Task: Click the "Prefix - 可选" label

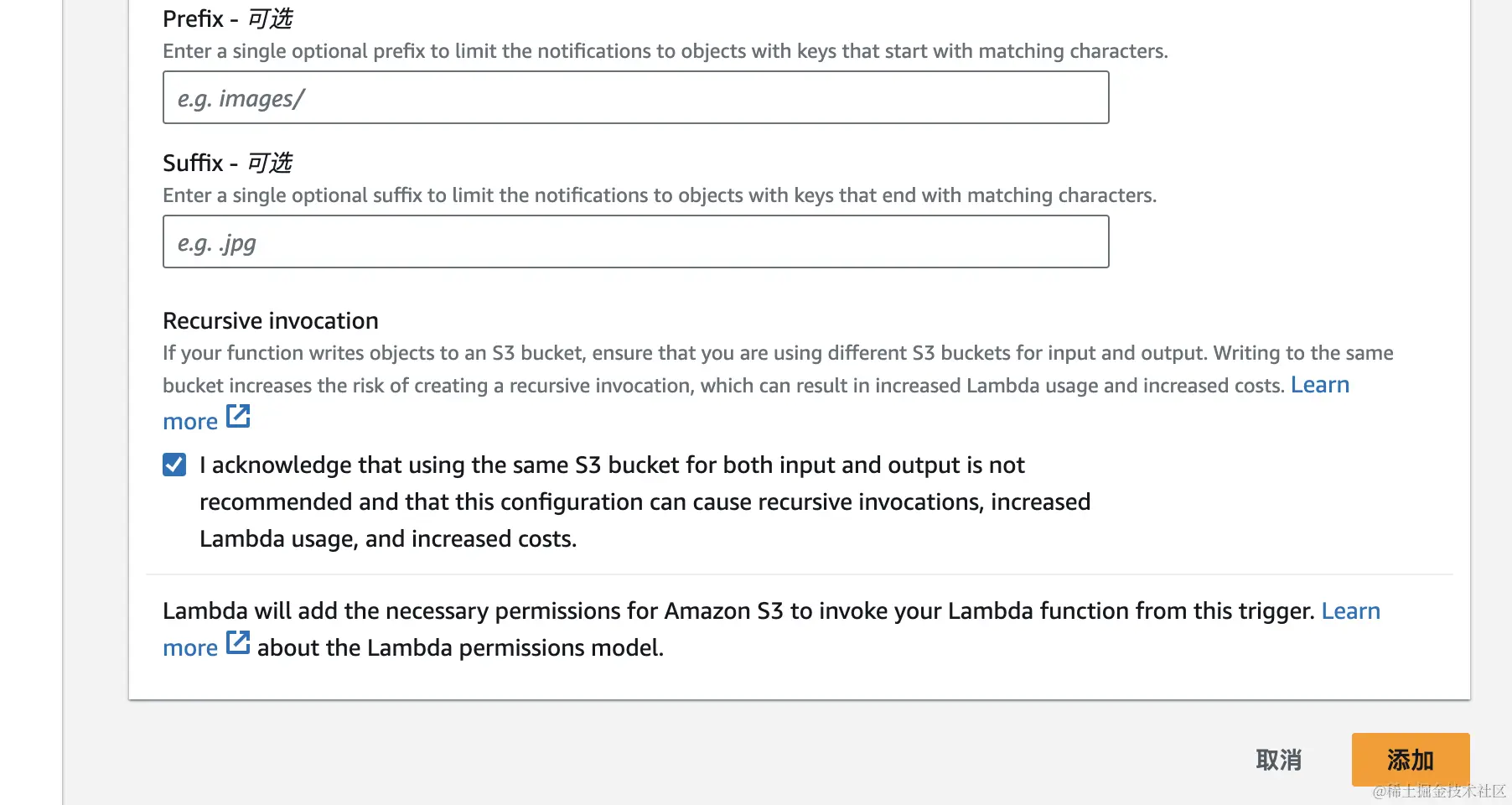Action: [227, 18]
